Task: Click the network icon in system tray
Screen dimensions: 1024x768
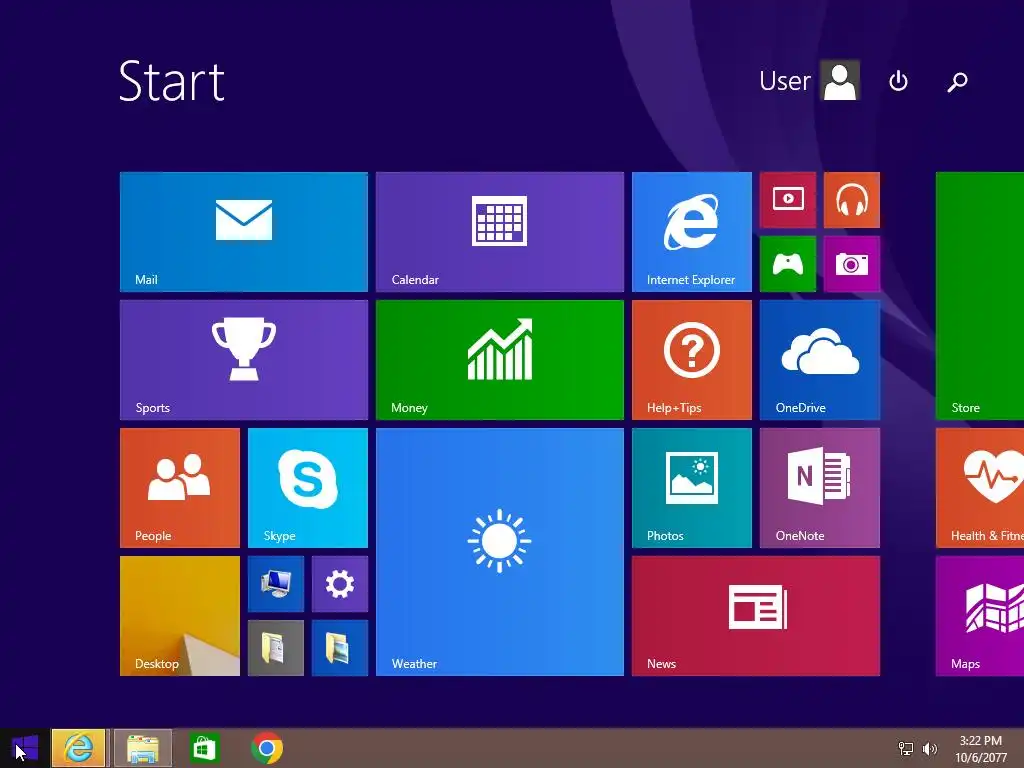Action: [906, 748]
